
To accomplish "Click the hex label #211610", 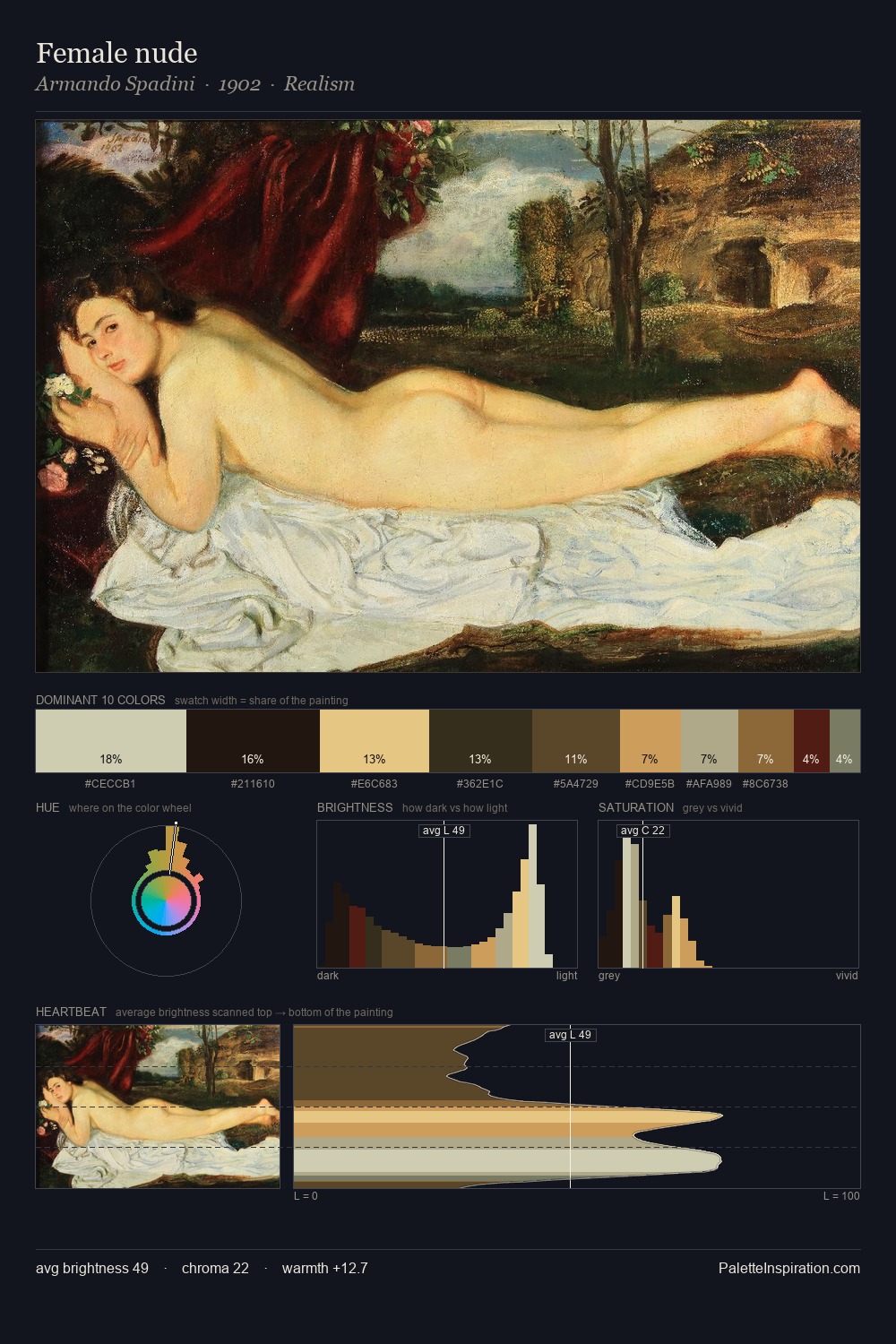I will (253, 783).
